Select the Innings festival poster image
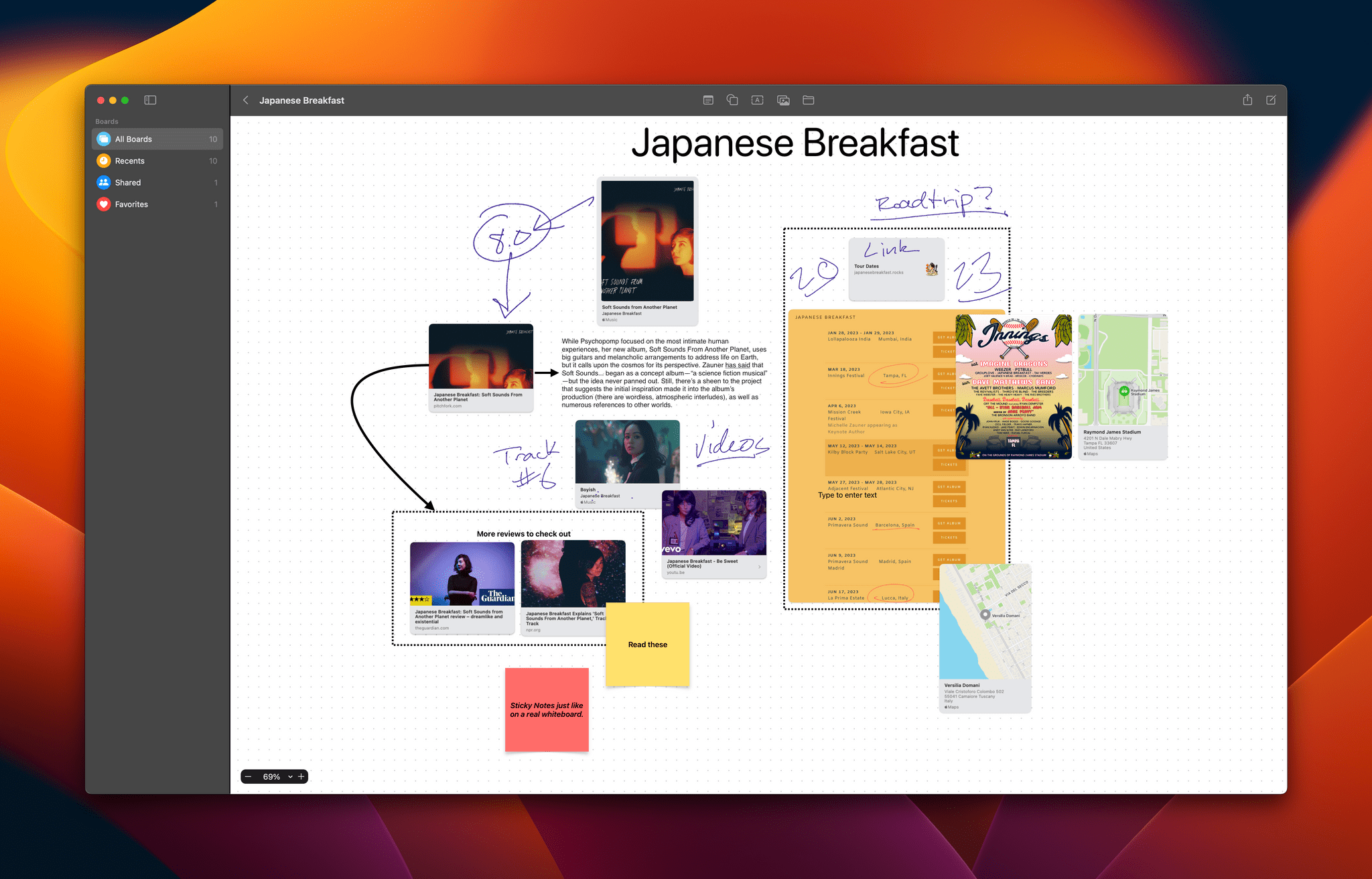The image size is (1372, 879). [1014, 387]
